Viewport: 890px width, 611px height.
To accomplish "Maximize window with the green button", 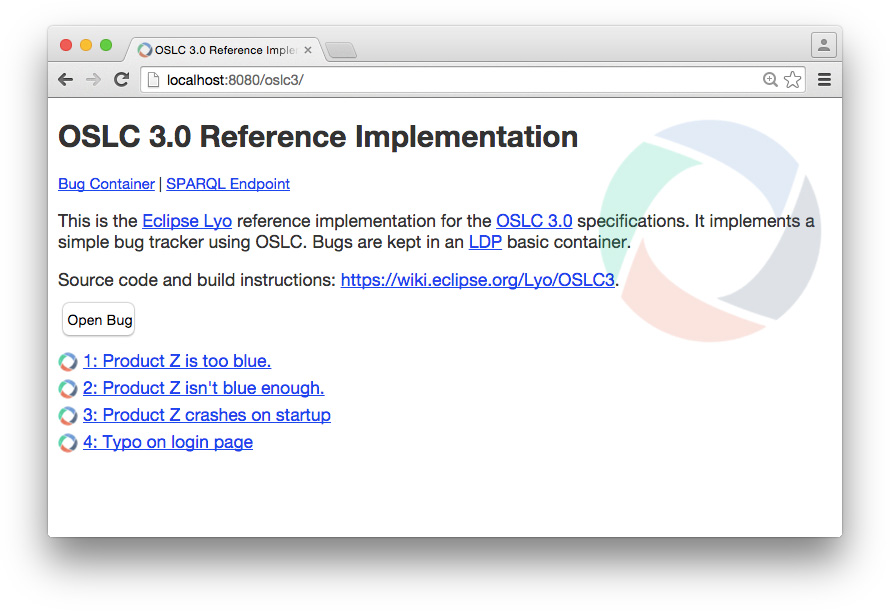I will point(106,45).
